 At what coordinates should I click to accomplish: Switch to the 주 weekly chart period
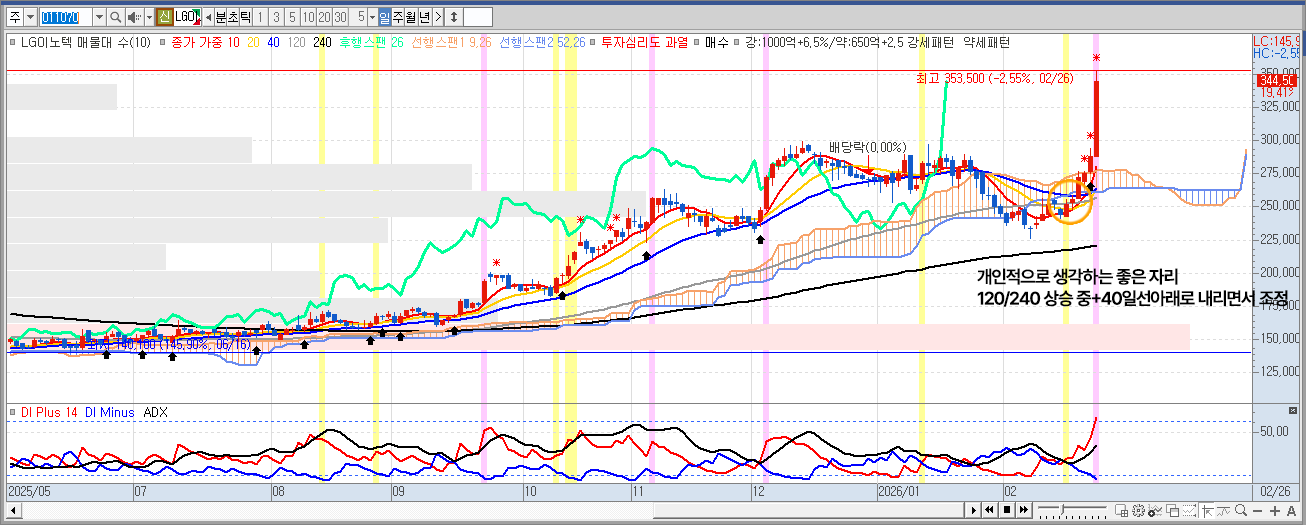397,17
